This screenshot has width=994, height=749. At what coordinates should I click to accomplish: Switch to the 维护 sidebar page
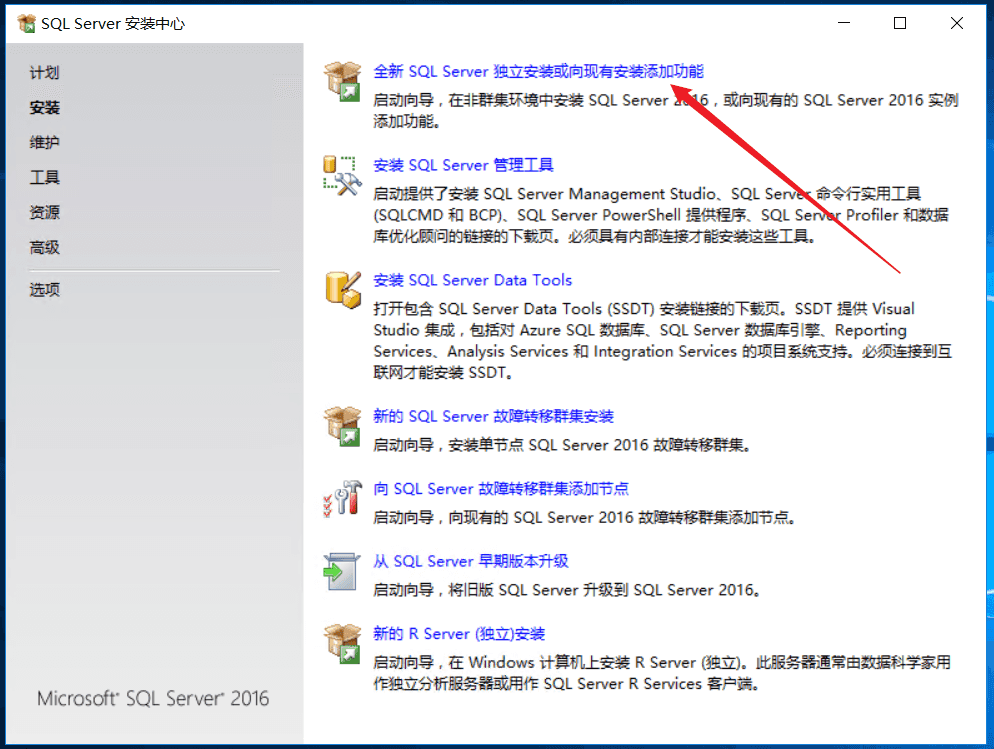44,143
